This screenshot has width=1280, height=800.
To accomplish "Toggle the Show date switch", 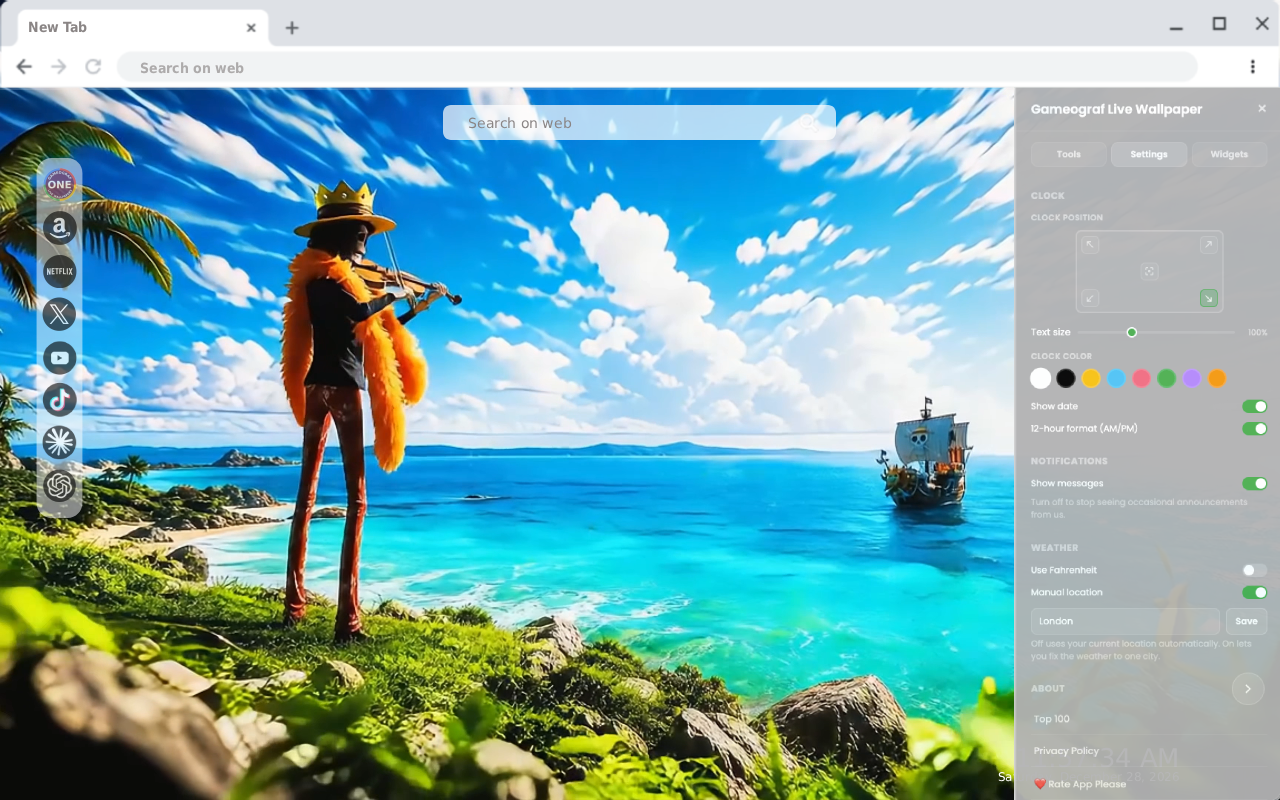I will (x=1254, y=406).
